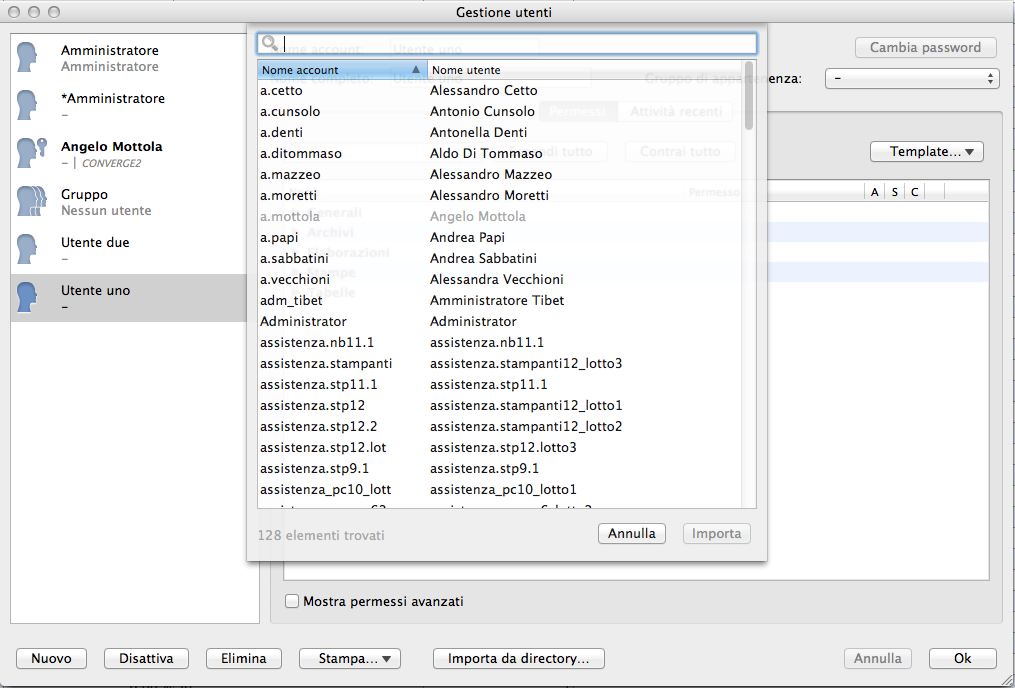Viewport: 1015px width, 688px height.
Task: Sort by the Nome account column header
Action: [341, 70]
